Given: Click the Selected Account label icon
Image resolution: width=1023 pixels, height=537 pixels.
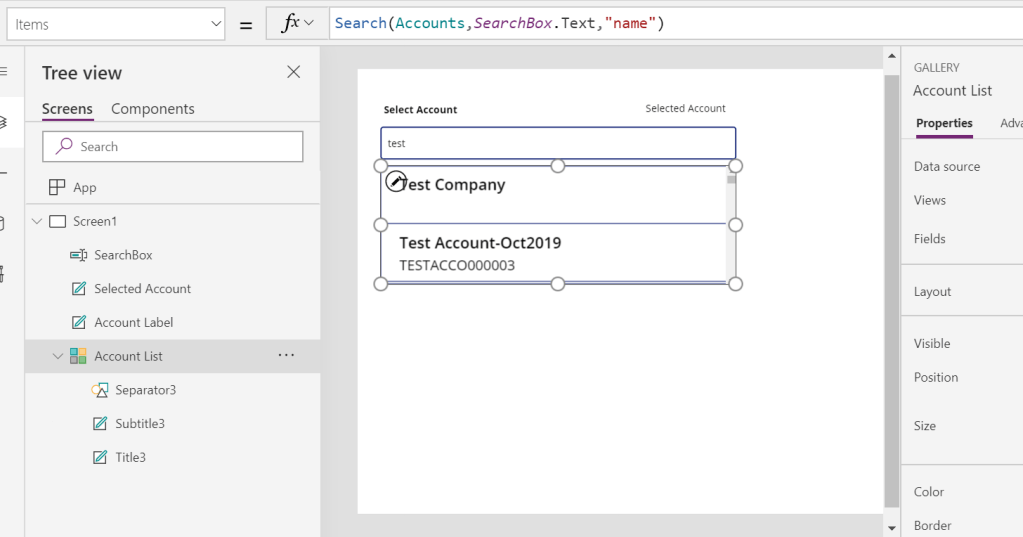Looking at the screenshot, I should coord(79,289).
